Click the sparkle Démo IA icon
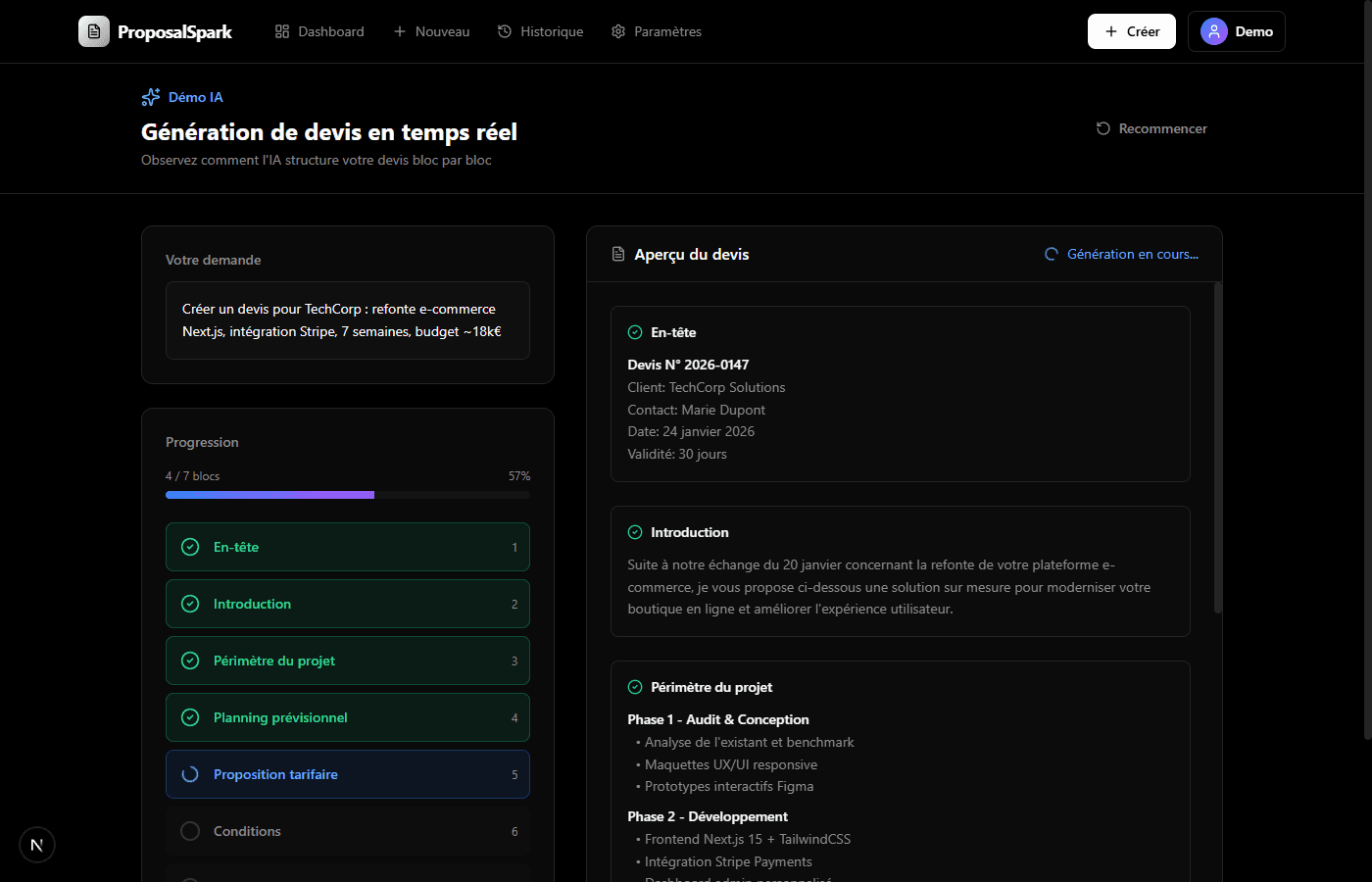This screenshot has width=1372, height=882. (x=151, y=97)
